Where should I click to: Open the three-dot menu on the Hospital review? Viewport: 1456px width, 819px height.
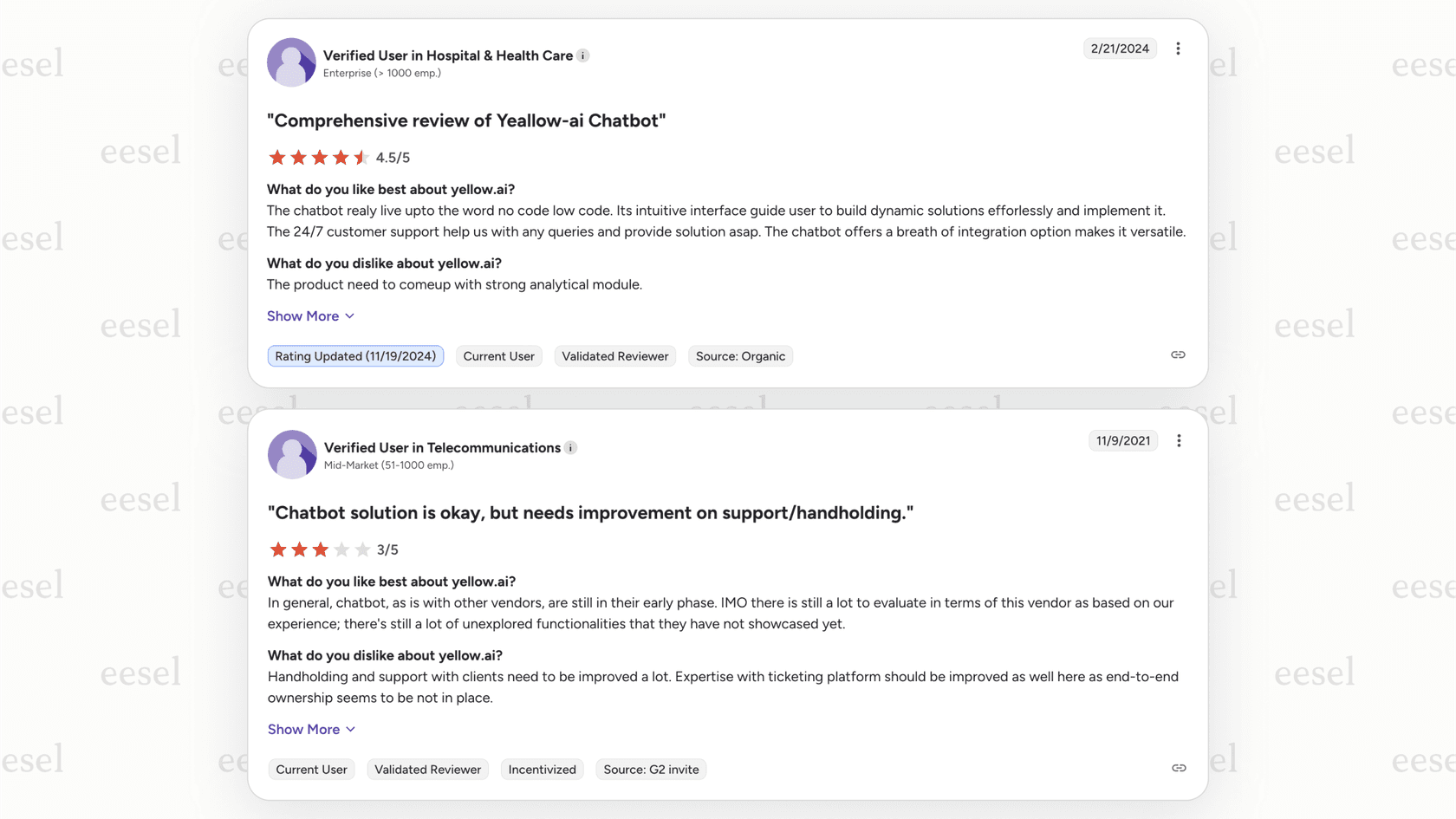click(x=1179, y=49)
